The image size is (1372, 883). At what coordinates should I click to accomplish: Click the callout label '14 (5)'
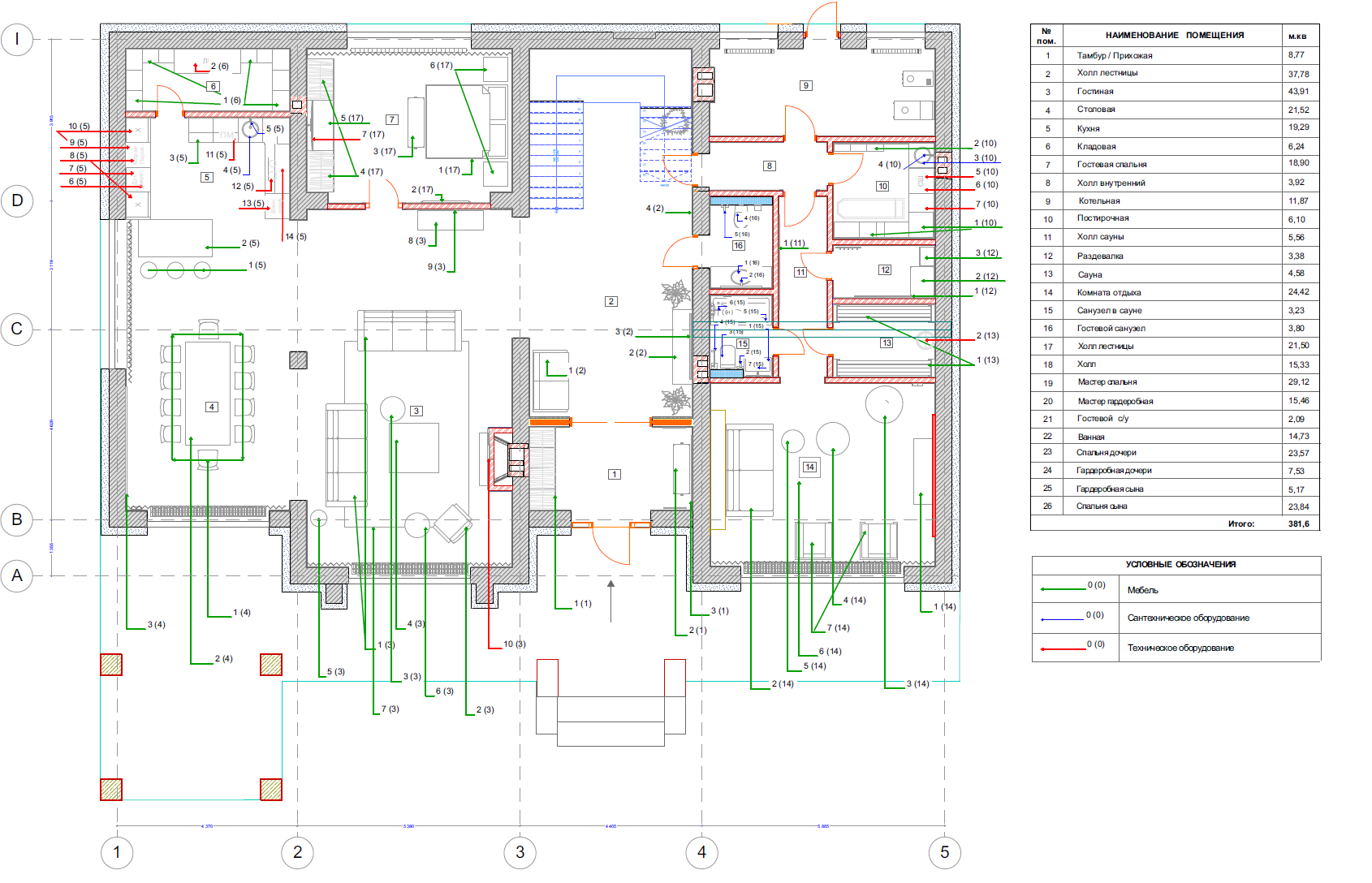coord(296,237)
